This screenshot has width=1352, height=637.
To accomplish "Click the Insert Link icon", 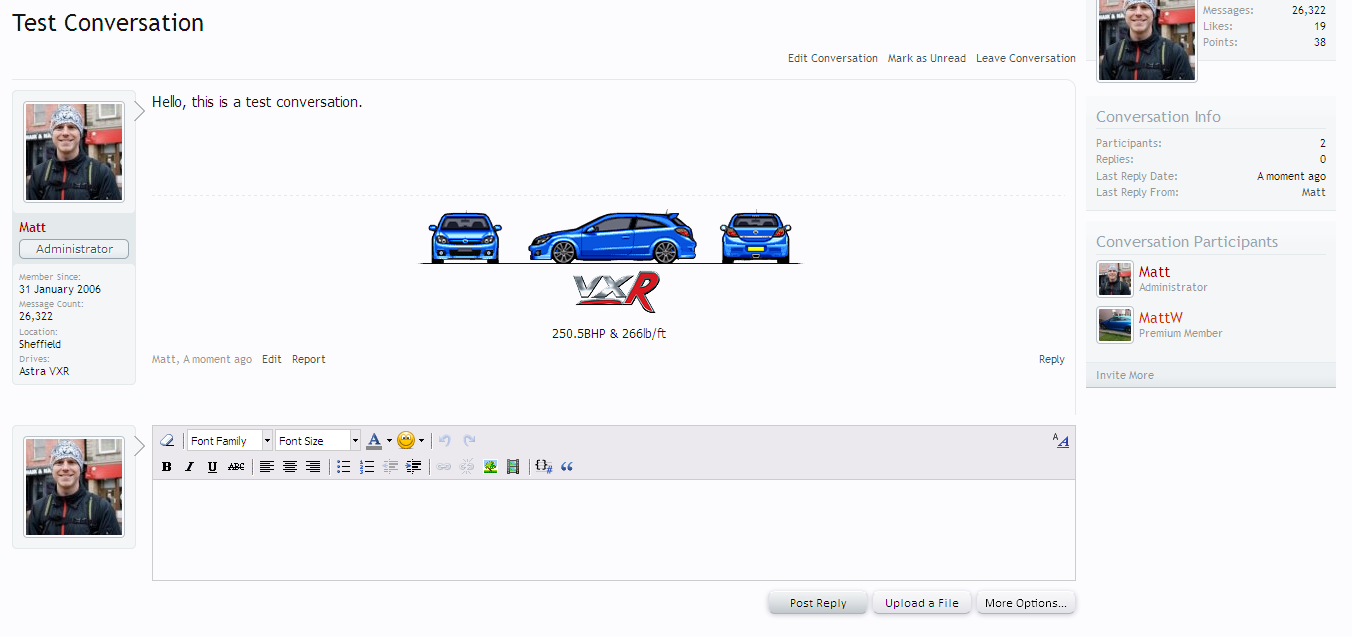I will (444, 466).
